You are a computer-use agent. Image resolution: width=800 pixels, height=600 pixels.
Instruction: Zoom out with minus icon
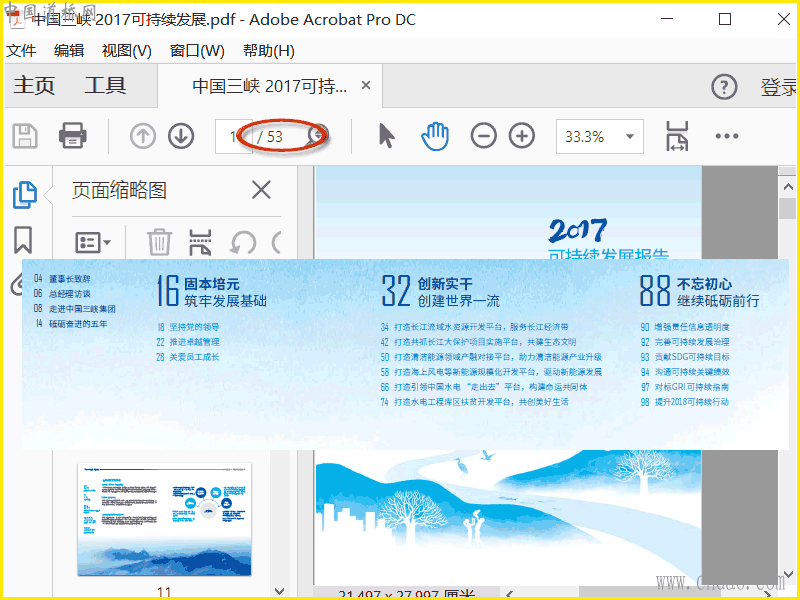tap(483, 136)
